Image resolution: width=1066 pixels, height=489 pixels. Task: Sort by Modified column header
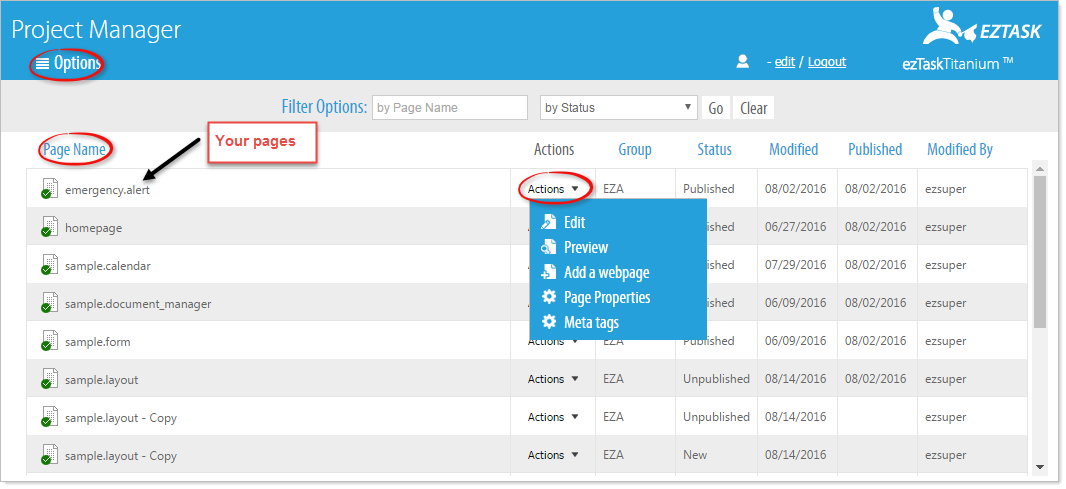coord(793,150)
